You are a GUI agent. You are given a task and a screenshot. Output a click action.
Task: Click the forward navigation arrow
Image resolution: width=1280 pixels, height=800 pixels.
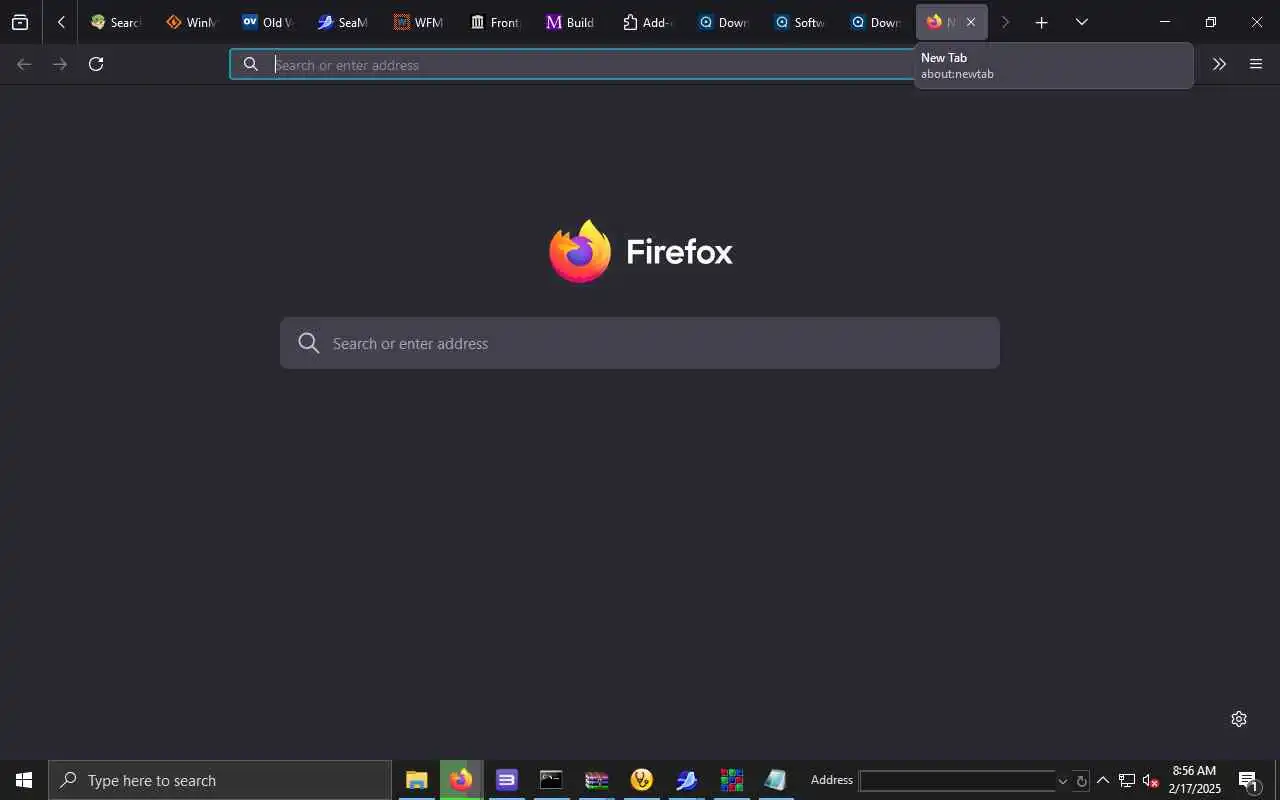click(60, 64)
